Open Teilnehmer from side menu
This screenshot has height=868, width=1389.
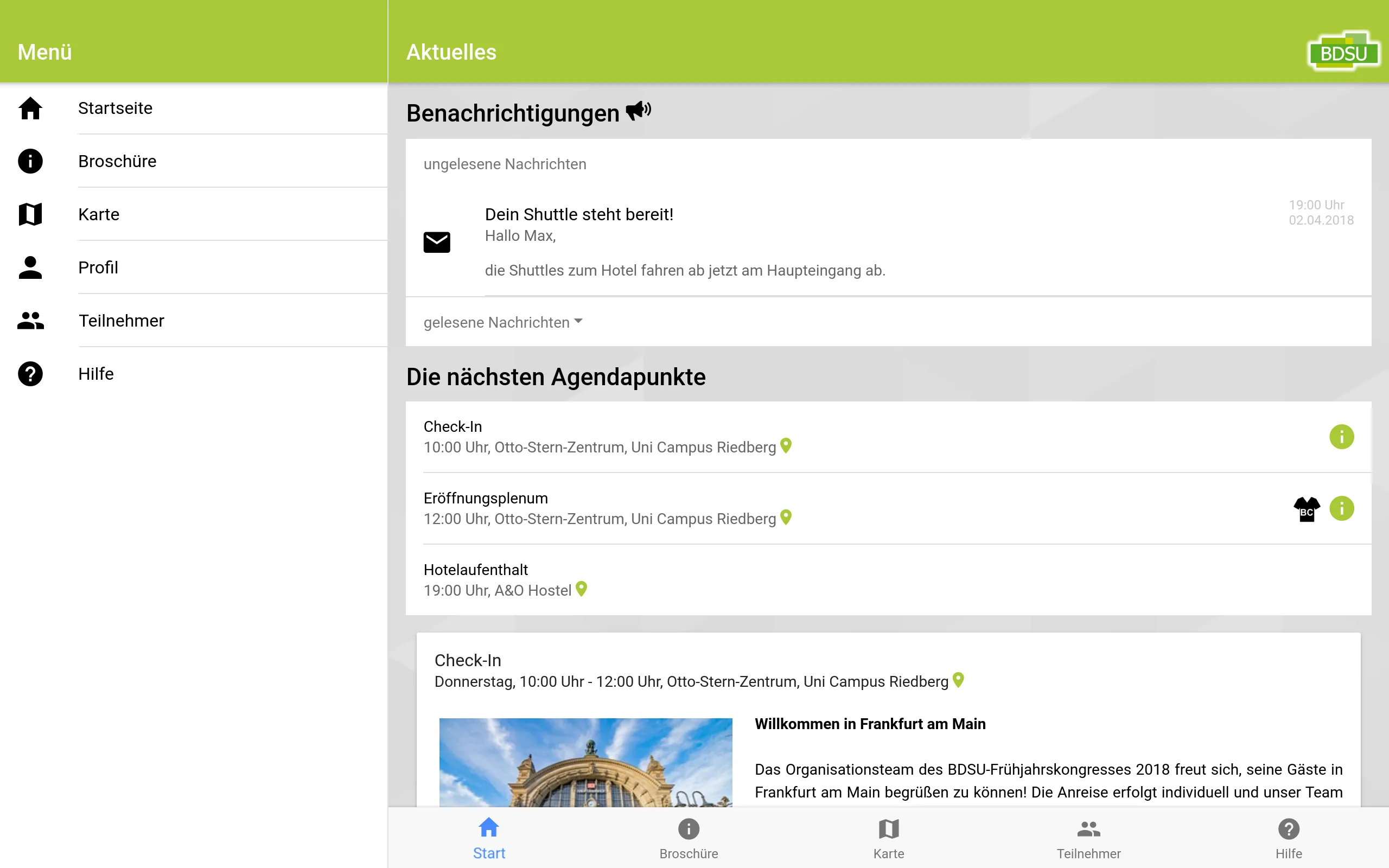(x=194, y=320)
